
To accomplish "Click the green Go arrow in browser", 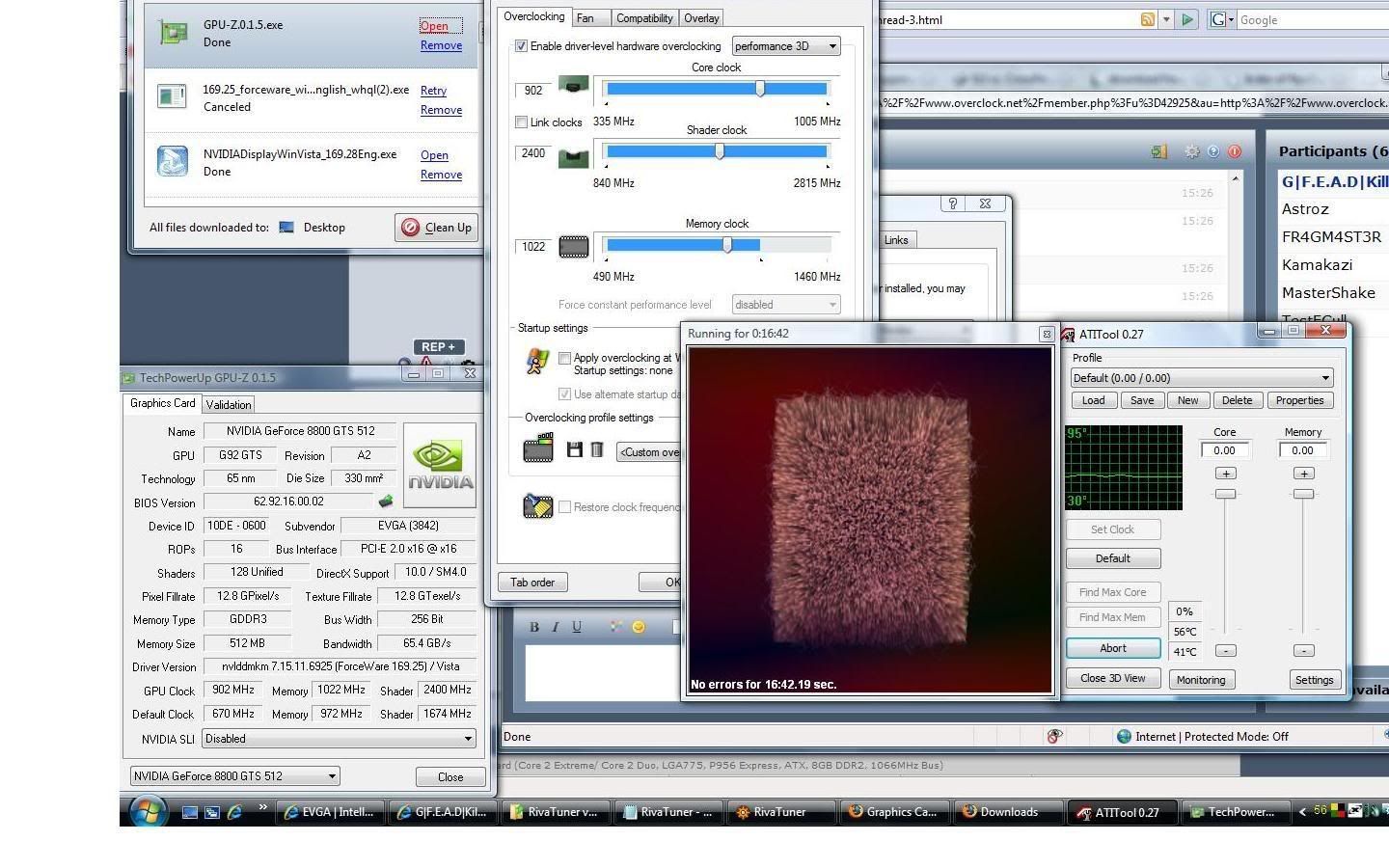I will point(1187,19).
